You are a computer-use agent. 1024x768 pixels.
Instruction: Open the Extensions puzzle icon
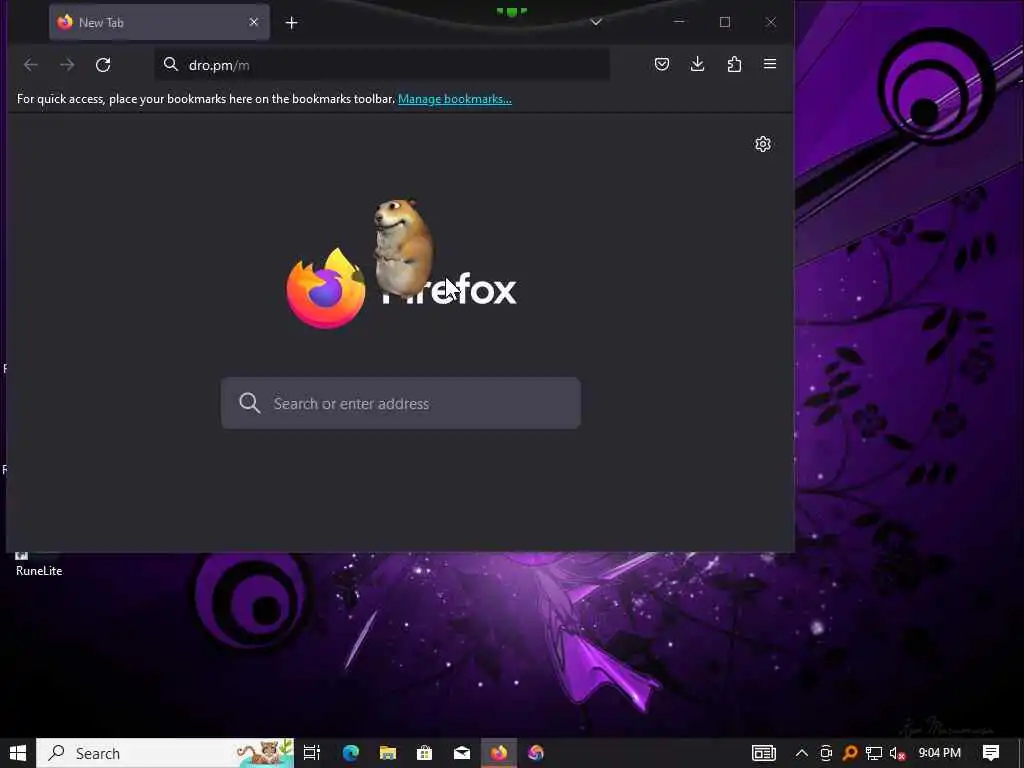tap(734, 64)
